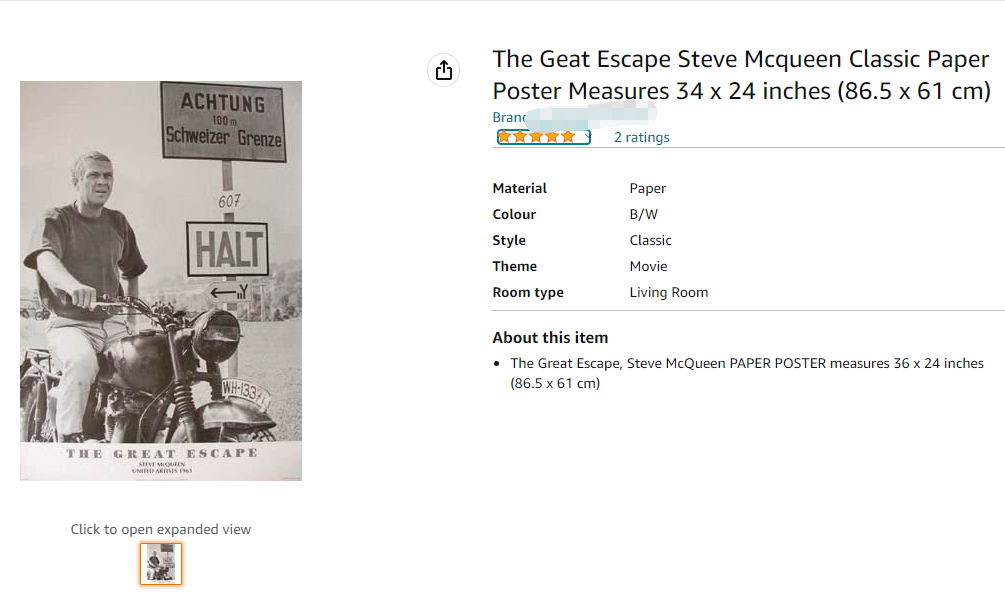Viewport: 1005px width, 603px height.
Task: Click the 'Click to open expanded view' text
Action: [161, 529]
